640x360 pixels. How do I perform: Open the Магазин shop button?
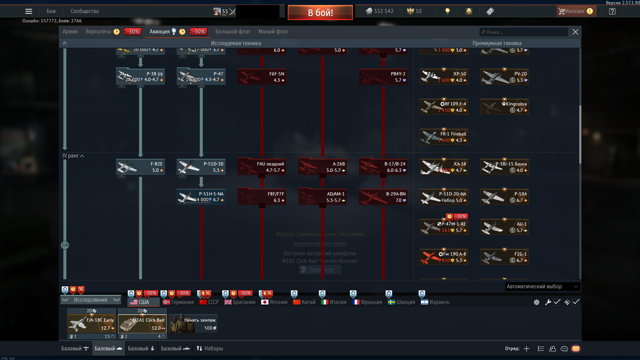tap(576, 11)
